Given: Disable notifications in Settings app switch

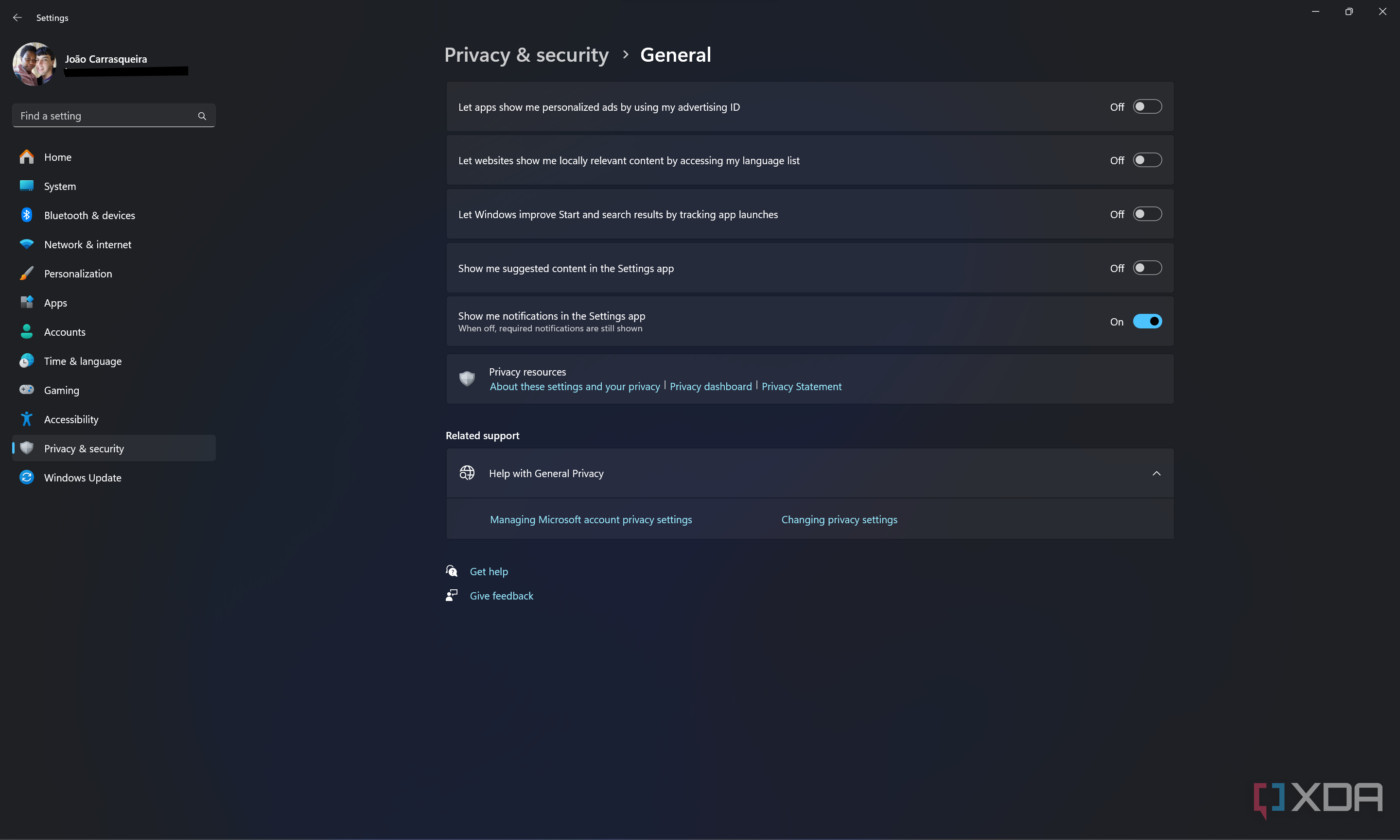Looking at the screenshot, I should [x=1147, y=322].
